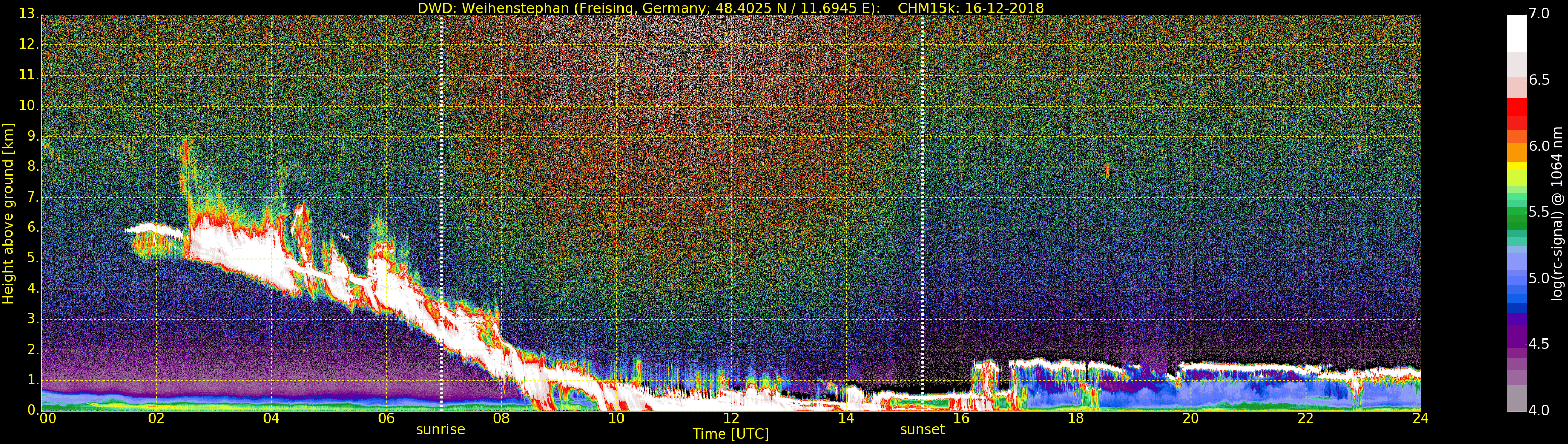1568x444 pixels.
Task: Click the station title 'DWD: Weihenstephan (Freising, Germany…)'
Action: (x=649, y=8)
